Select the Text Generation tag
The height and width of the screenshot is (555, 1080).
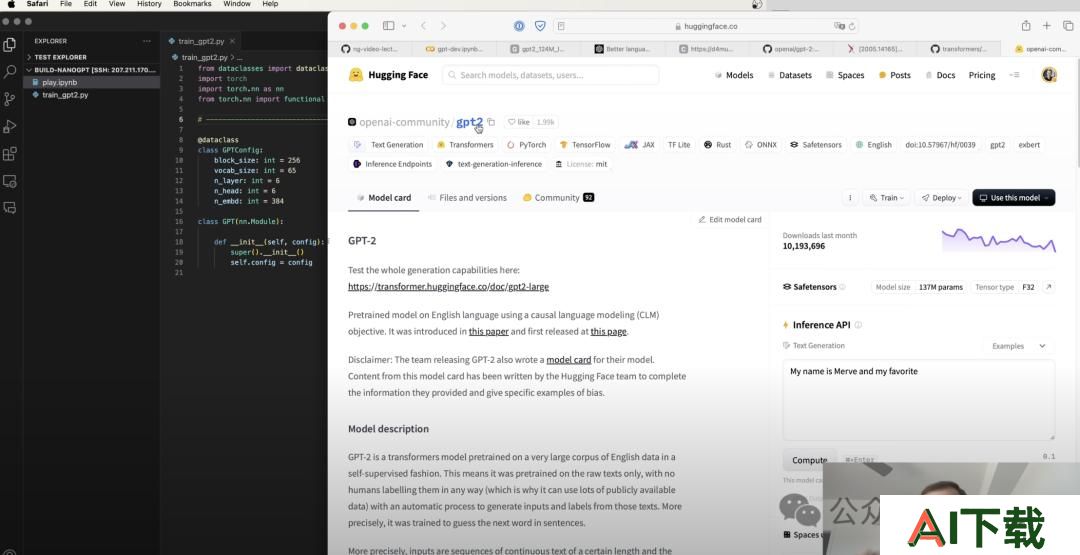coord(391,145)
